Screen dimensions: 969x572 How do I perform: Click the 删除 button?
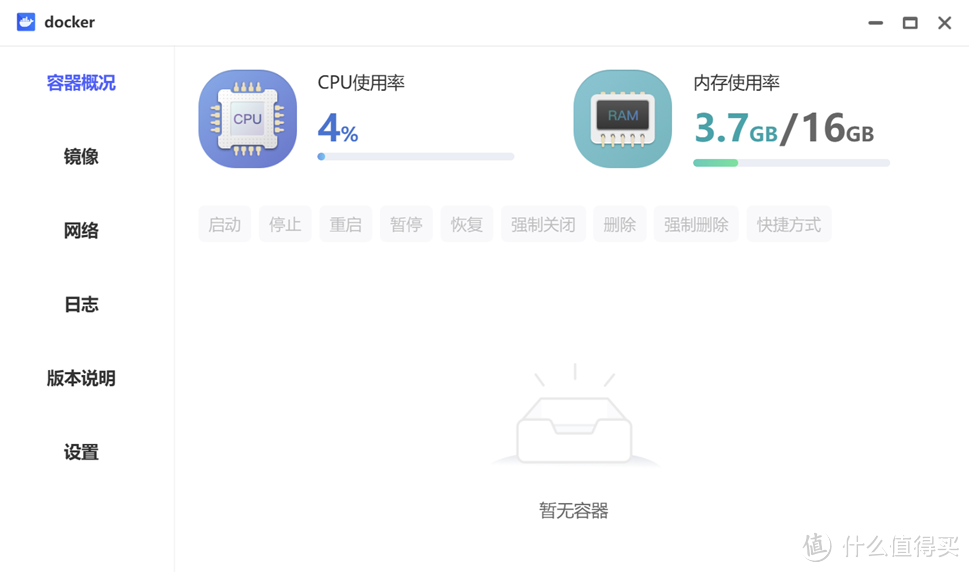(x=620, y=224)
